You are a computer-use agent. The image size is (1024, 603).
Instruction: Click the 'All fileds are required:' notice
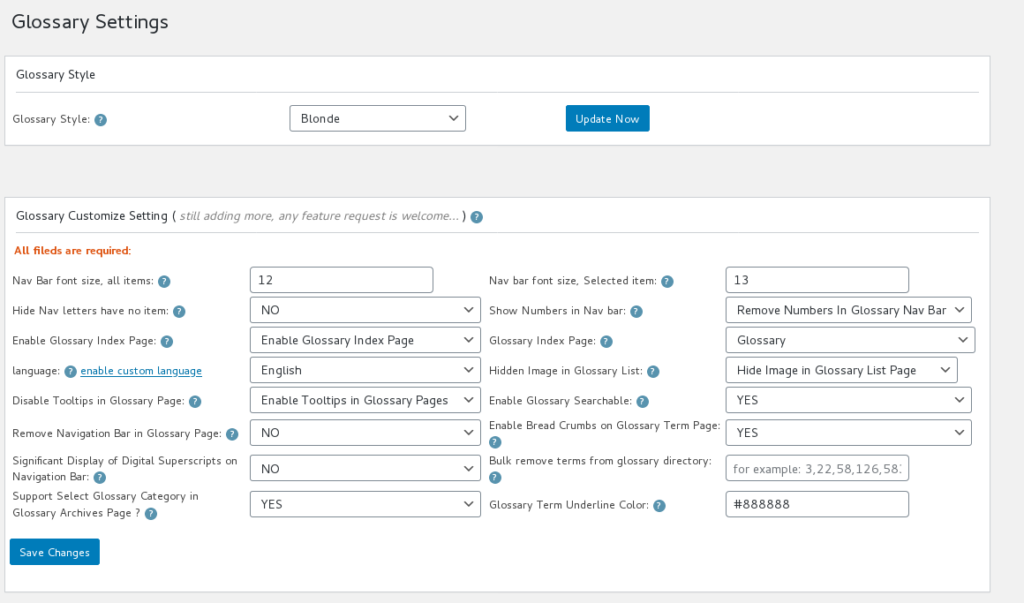(x=72, y=250)
